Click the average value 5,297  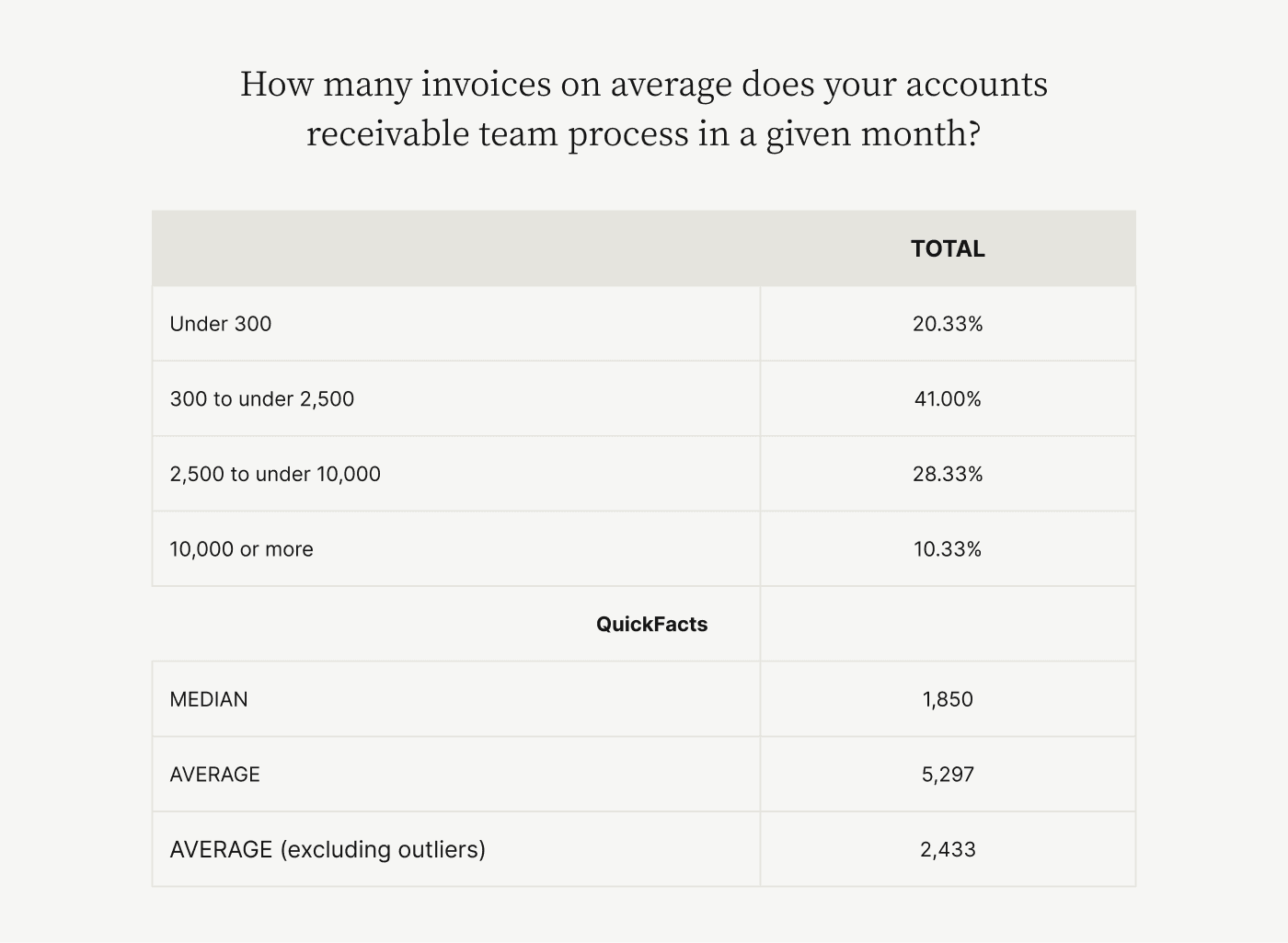click(948, 775)
